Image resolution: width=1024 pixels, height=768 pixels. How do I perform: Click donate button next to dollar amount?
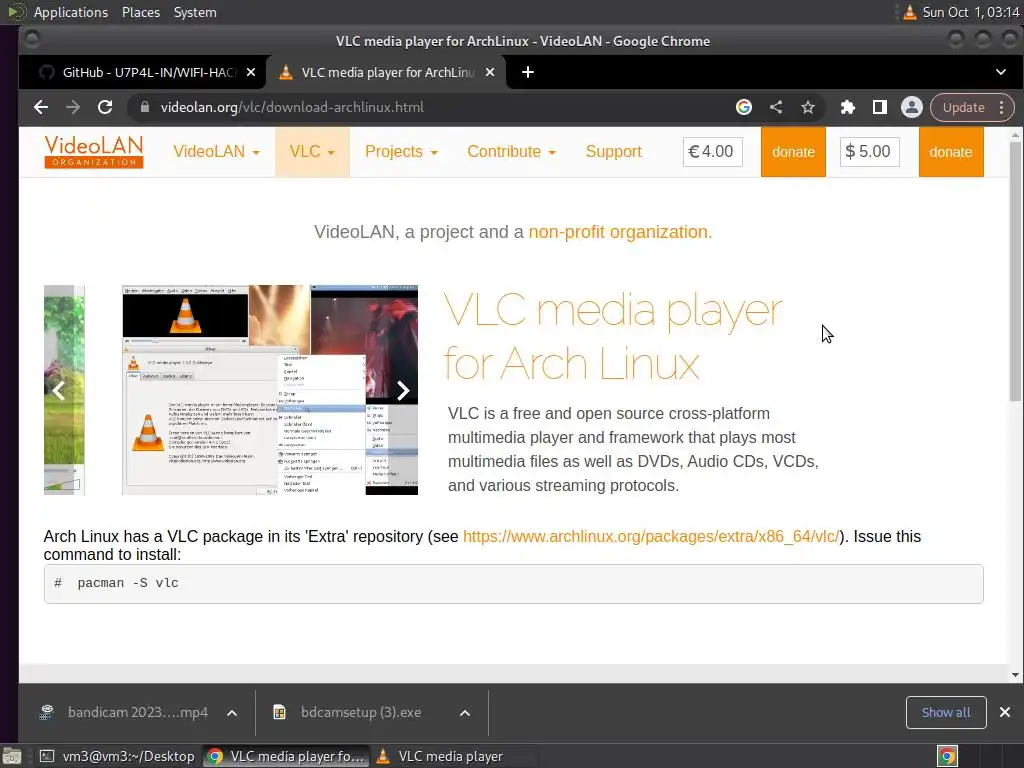tap(951, 152)
